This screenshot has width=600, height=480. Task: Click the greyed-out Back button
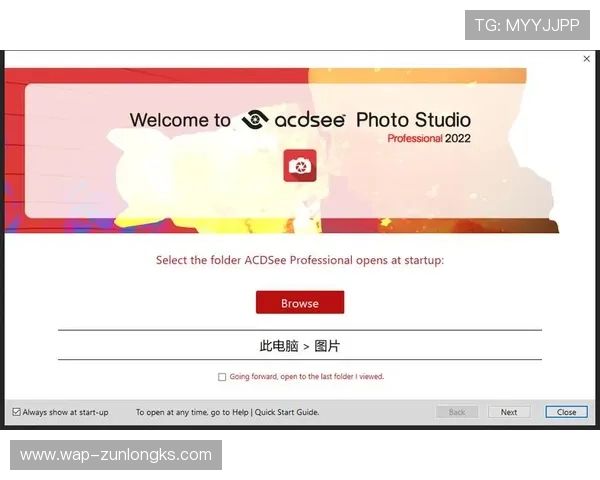pos(457,412)
